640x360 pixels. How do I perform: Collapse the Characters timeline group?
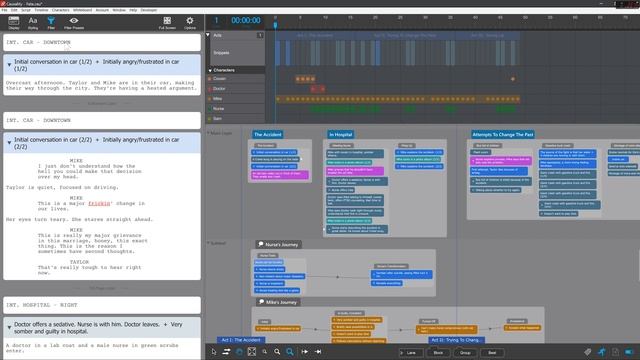[210, 70]
